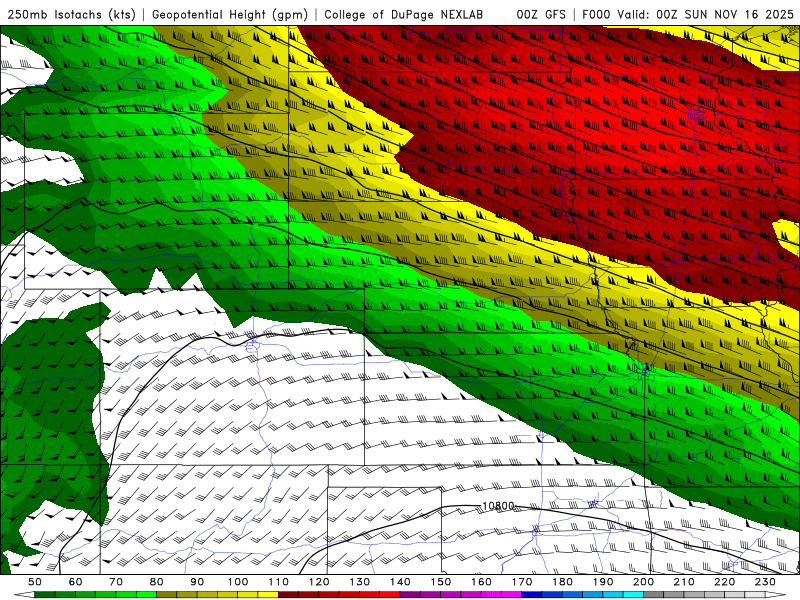Click the 140 value on the color scale
The width and height of the screenshot is (800, 600).
pyautogui.click(x=400, y=582)
